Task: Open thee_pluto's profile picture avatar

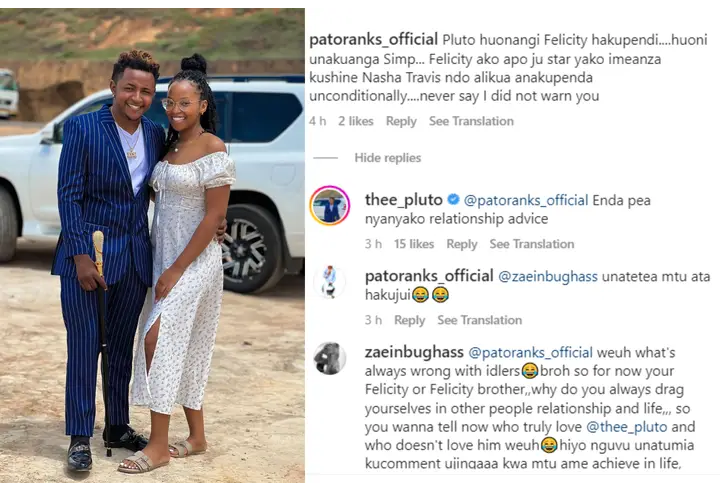Action: pyautogui.click(x=329, y=206)
